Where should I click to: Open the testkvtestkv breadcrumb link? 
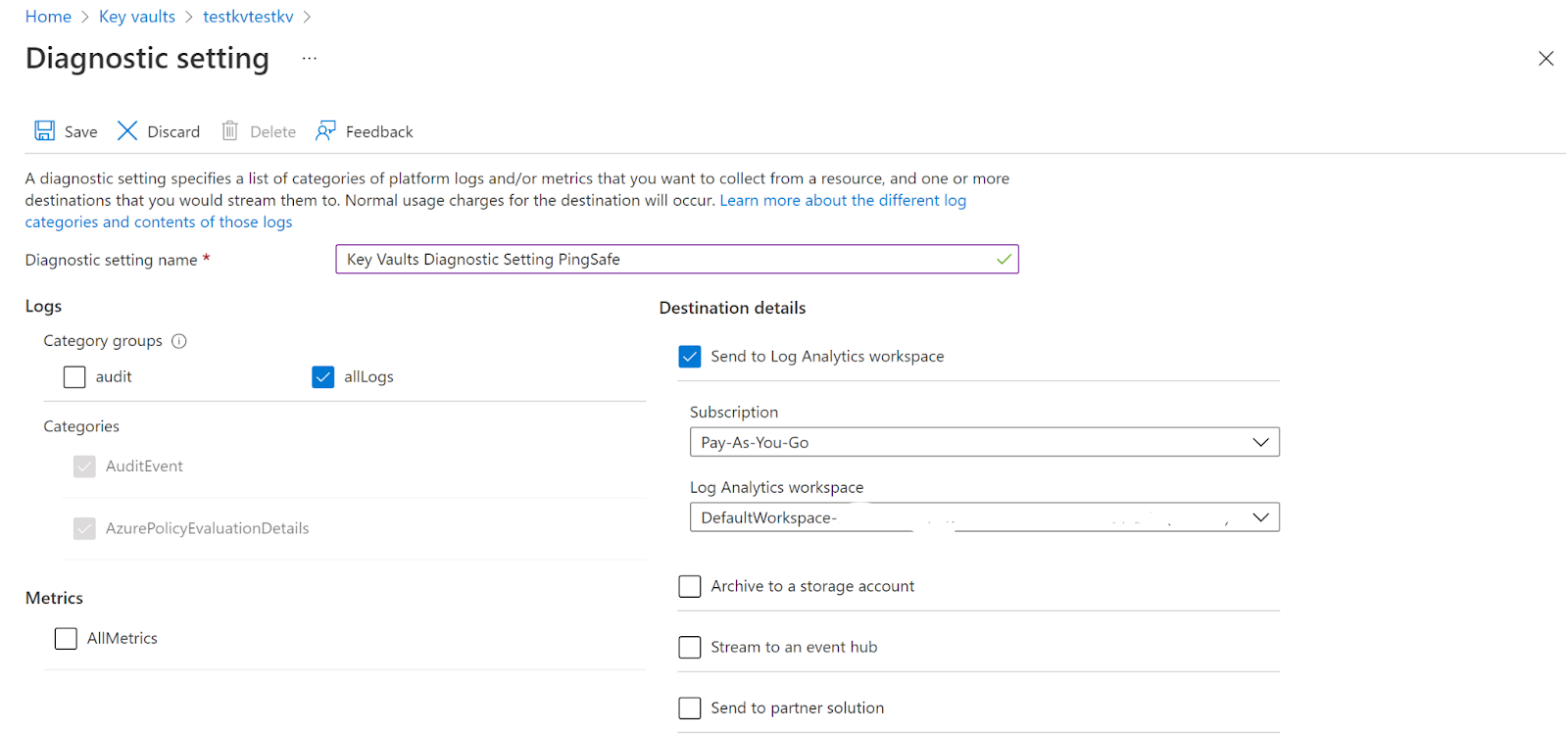point(248,17)
